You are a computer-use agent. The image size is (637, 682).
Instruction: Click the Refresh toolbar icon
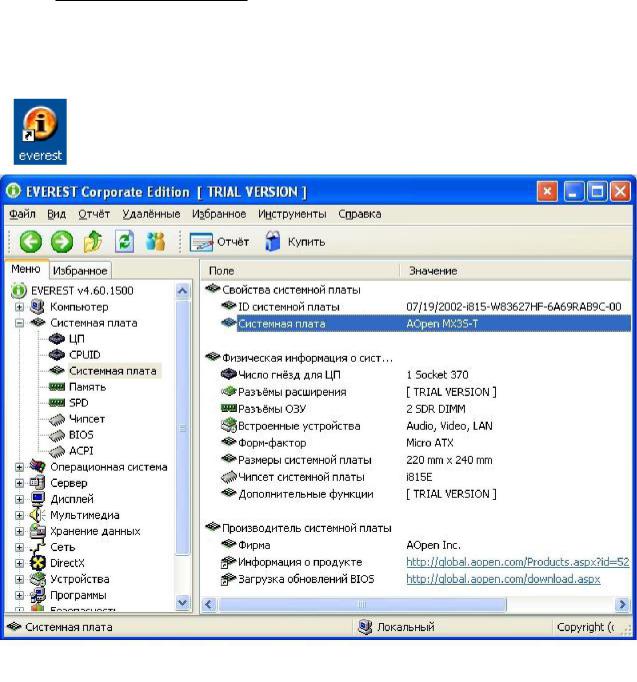(124, 241)
